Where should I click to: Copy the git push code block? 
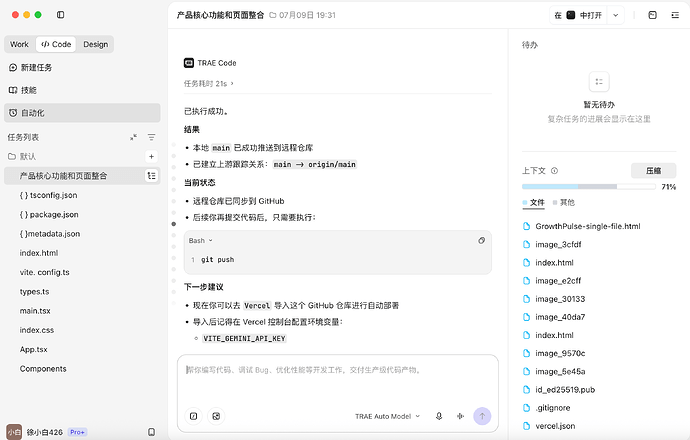[x=481, y=241]
